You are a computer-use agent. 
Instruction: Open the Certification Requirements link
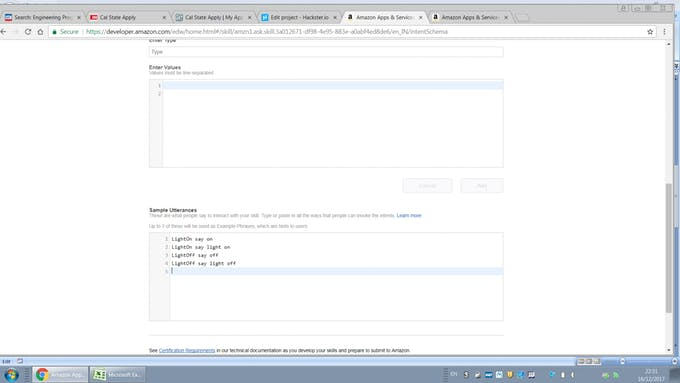click(187, 350)
